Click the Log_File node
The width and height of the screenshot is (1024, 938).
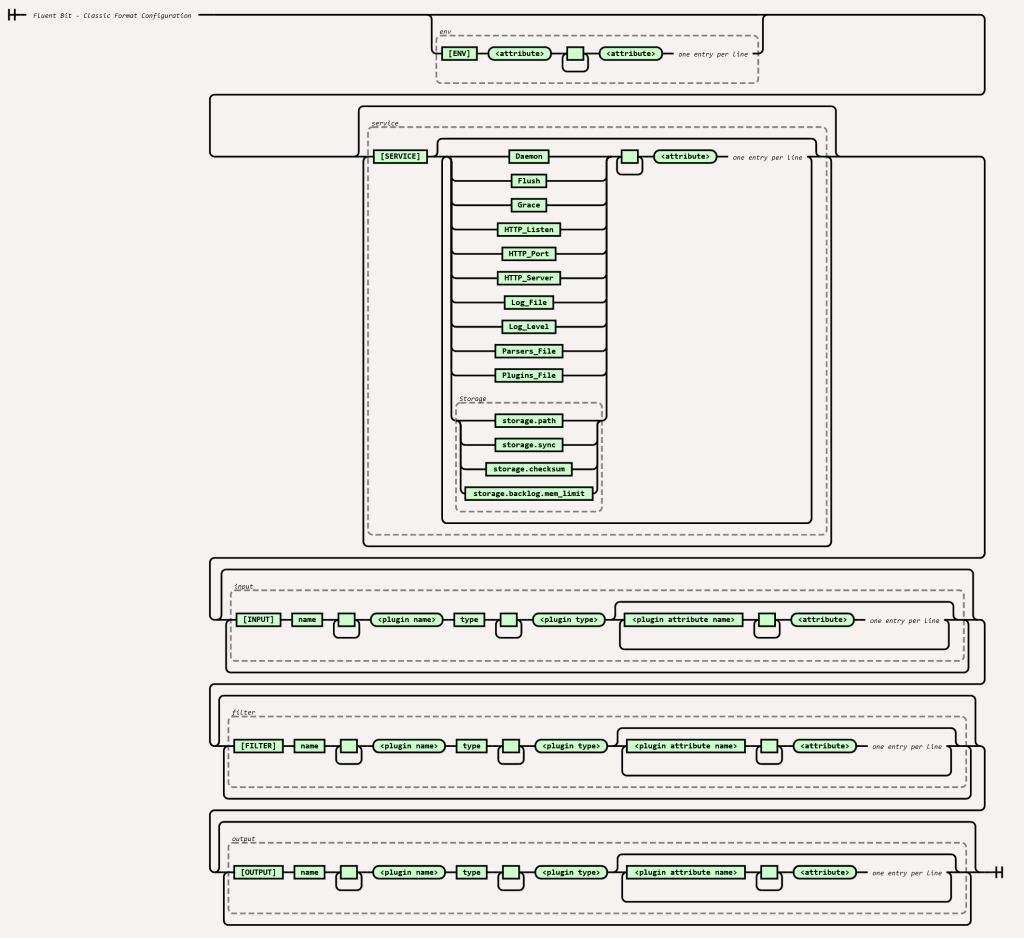click(x=528, y=302)
